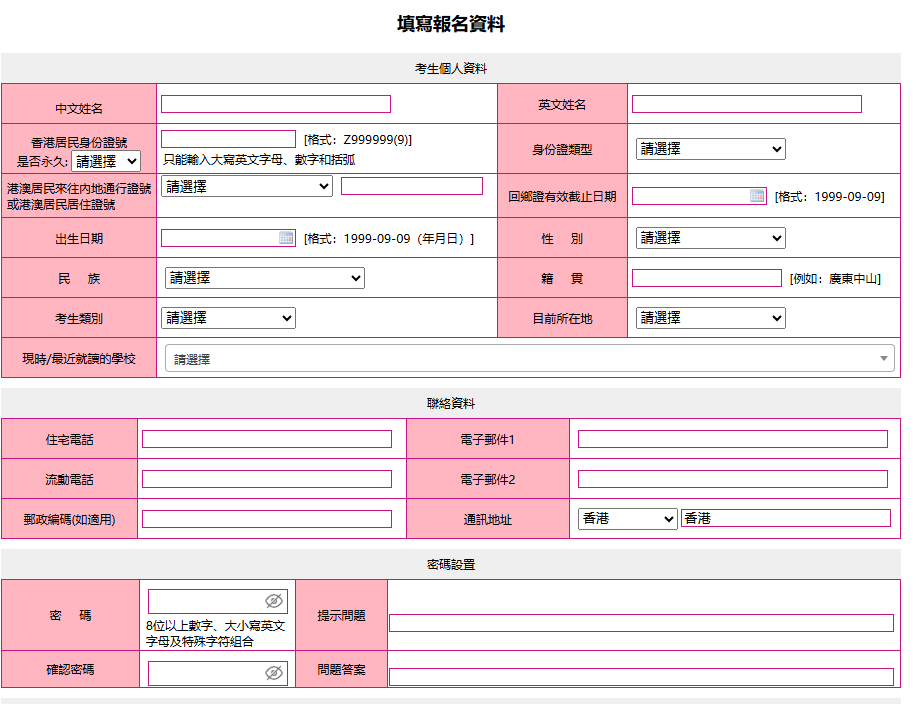
Task: Open the 通訊地址 region dropdown showing 香港
Action: (627, 519)
